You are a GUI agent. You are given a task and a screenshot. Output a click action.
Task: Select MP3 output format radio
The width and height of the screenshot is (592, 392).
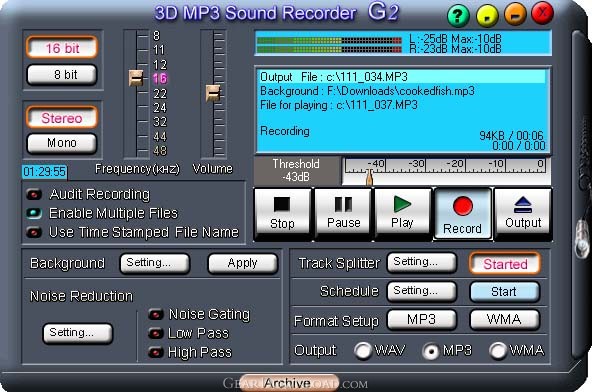[x=431, y=351]
